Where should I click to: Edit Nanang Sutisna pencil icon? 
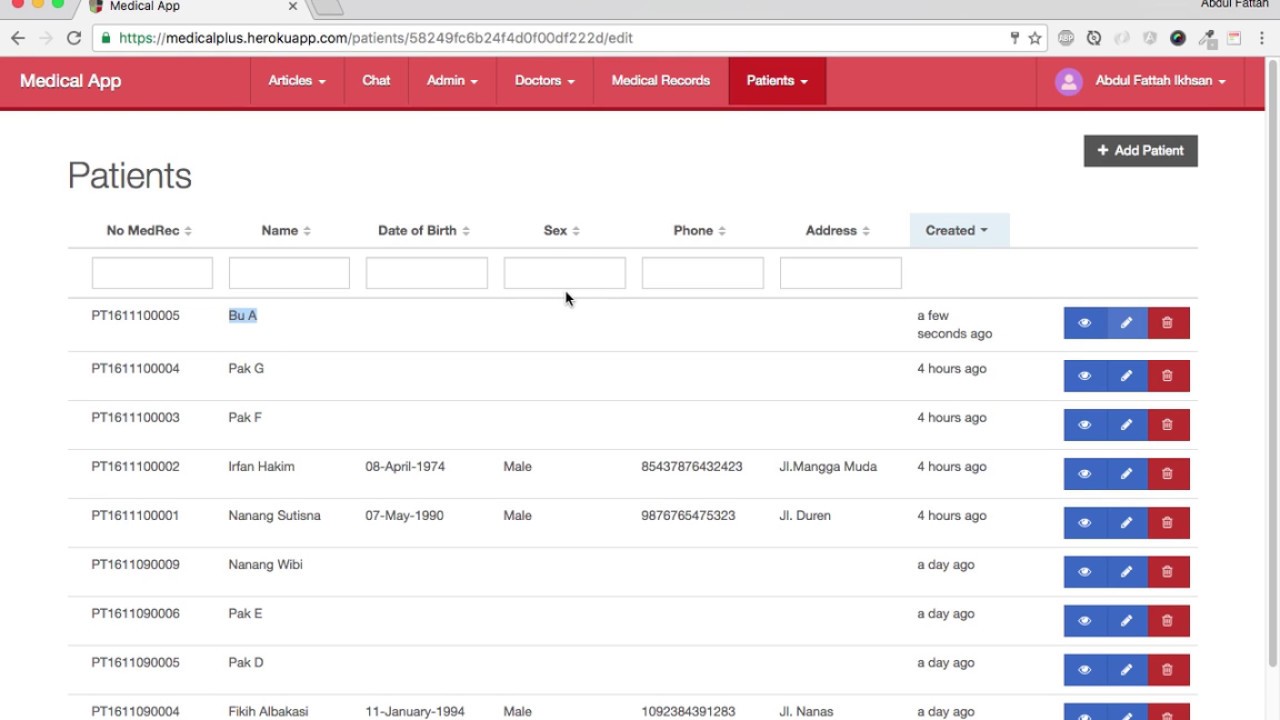tap(1127, 523)
